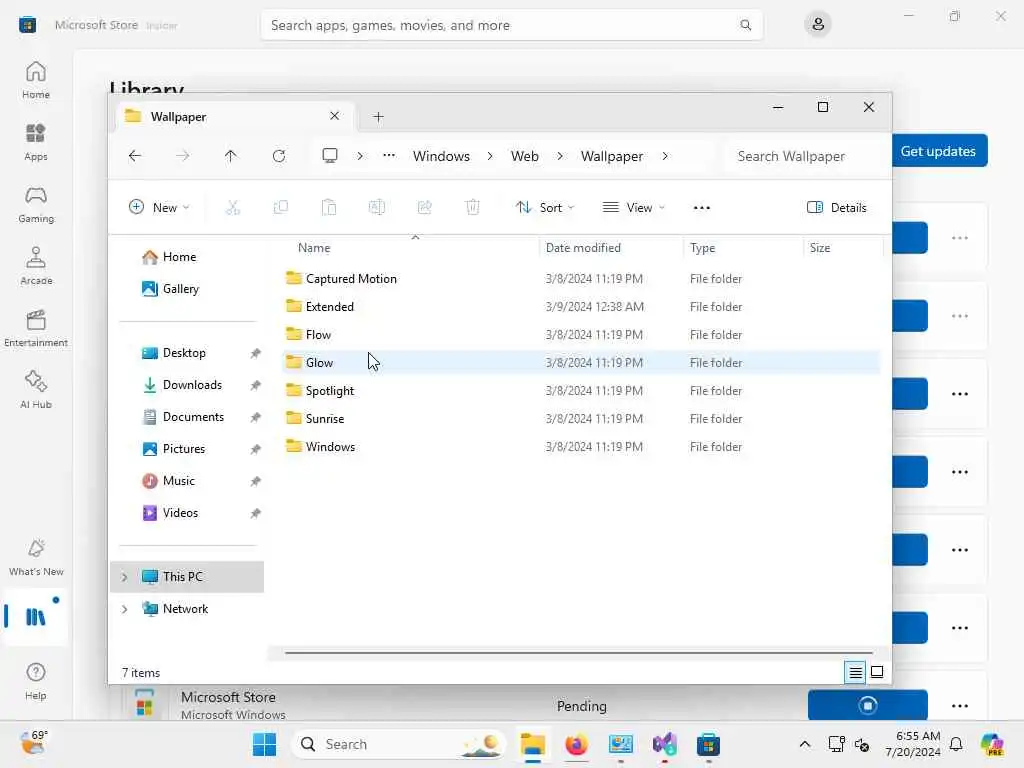This screenshot has width=1024, height=768.
Task: Expand This PC in navigation pane
Action: 124,577
